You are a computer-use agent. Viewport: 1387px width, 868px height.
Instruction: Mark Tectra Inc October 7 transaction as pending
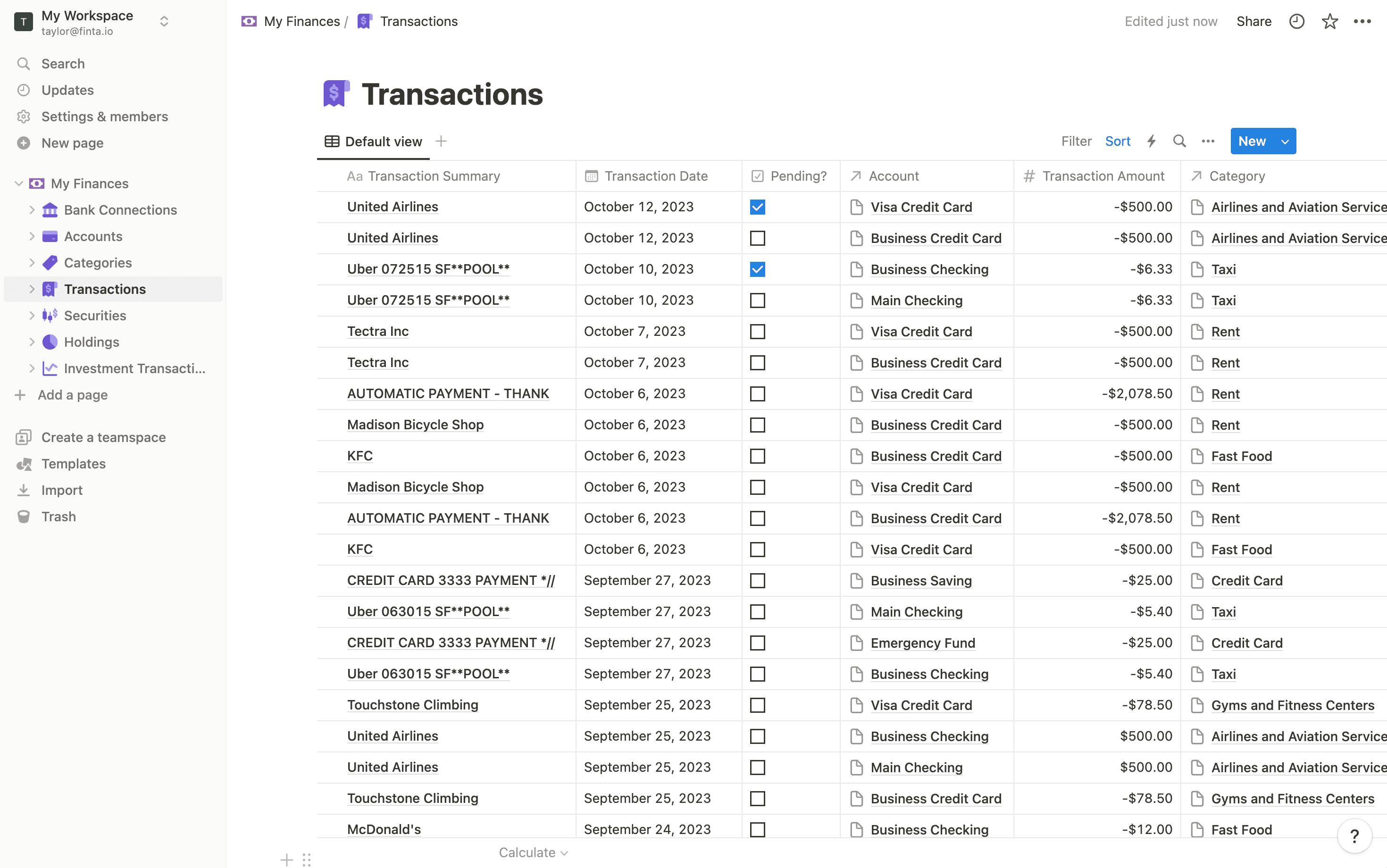tap(757, 331)
